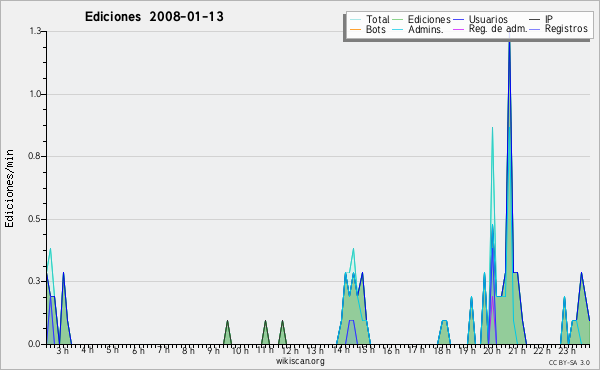Click the Usuarios legend label
The height and width of the screenshot is (370, 600).
(488, 20)
